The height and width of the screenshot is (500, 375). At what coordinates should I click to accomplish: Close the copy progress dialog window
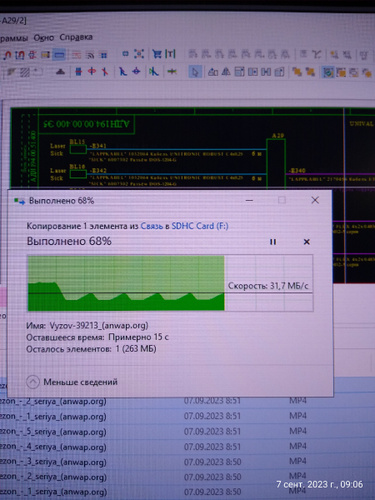click(315, 200)
